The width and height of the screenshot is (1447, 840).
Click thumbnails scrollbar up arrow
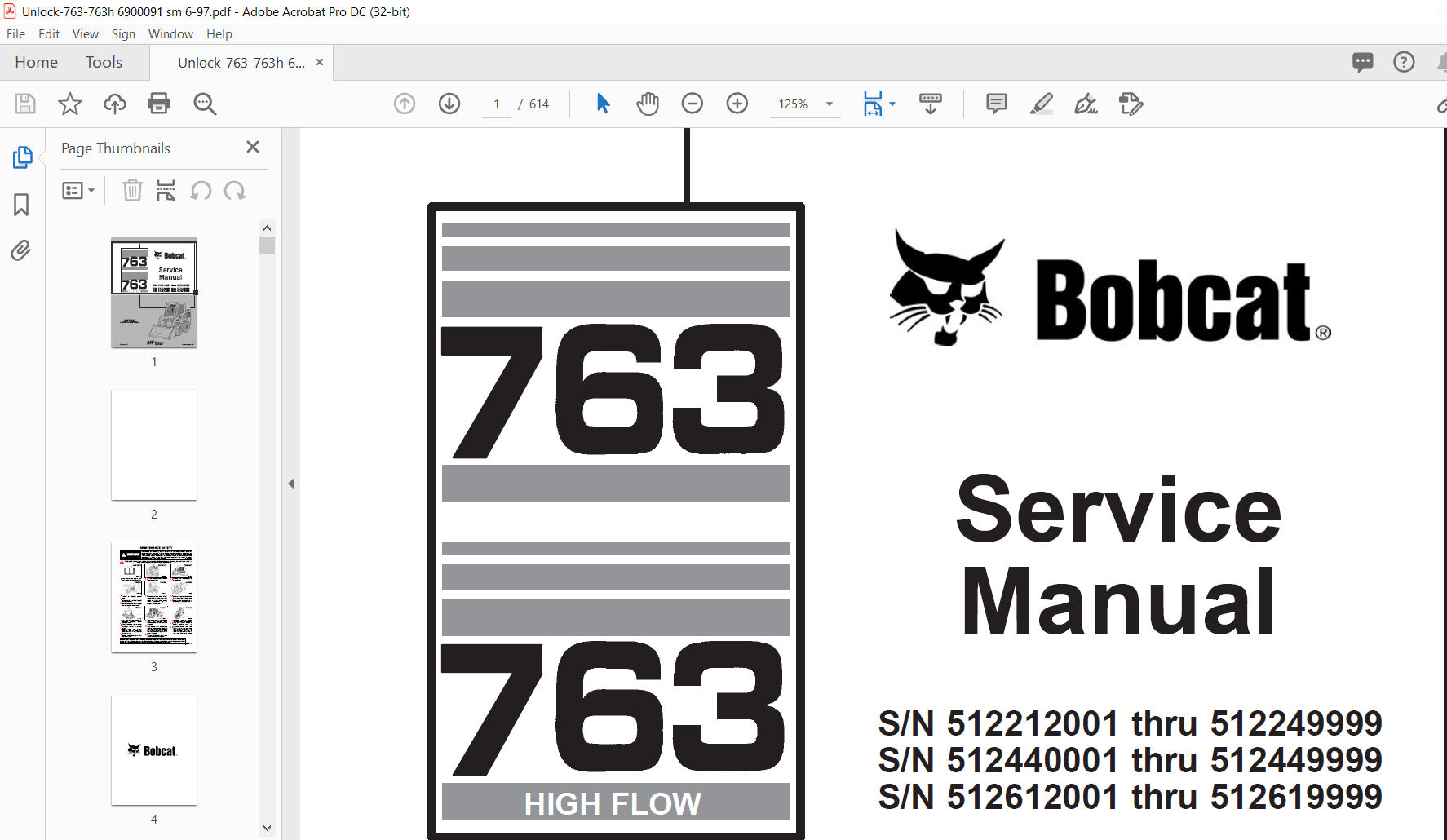click(x=267, y=228)
